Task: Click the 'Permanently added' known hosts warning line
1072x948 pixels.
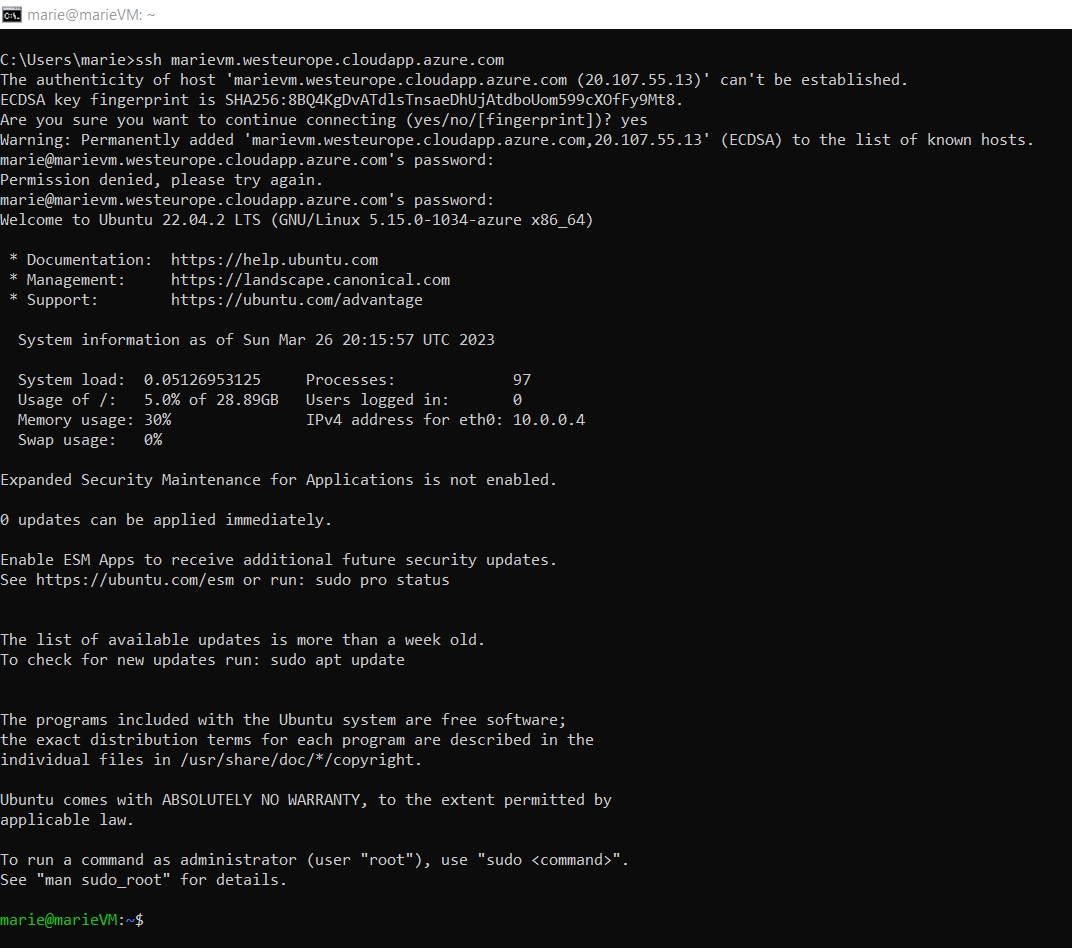Action: tap(517, 140)
